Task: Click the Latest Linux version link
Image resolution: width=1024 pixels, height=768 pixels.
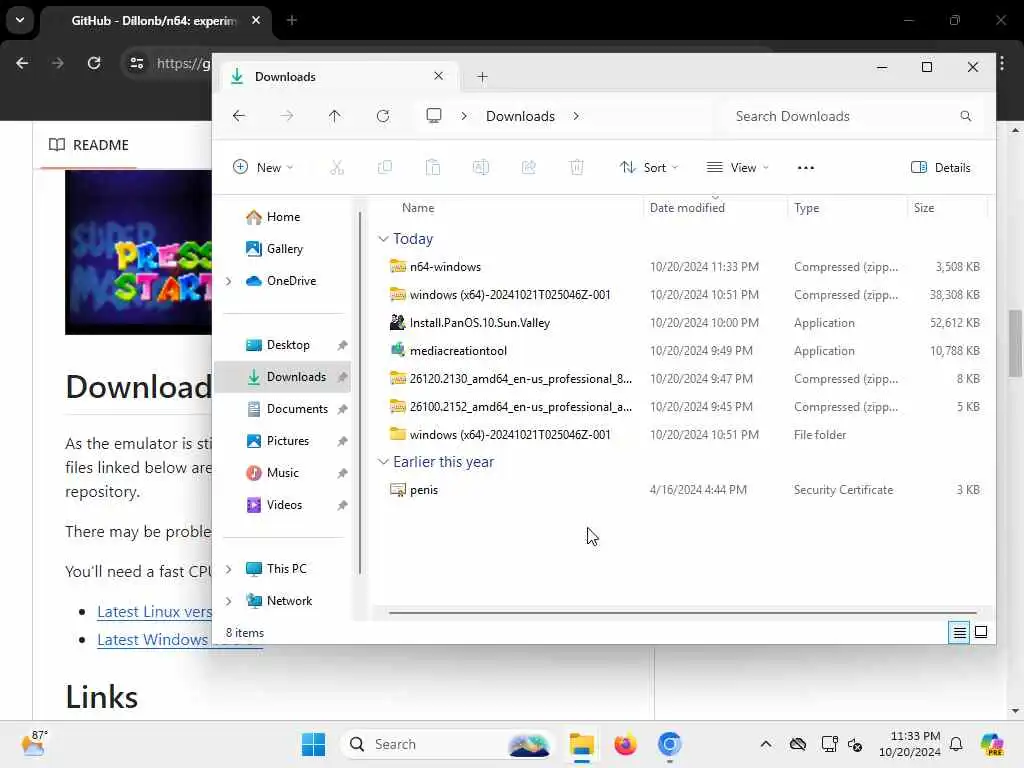Action: pyautogui.click(x=154, y=612)
